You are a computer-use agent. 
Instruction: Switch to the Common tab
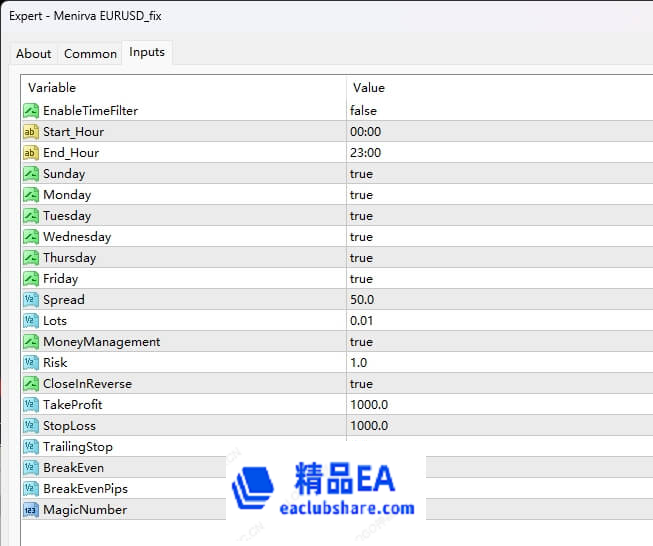pyautogui.click(x=90, y=54)
